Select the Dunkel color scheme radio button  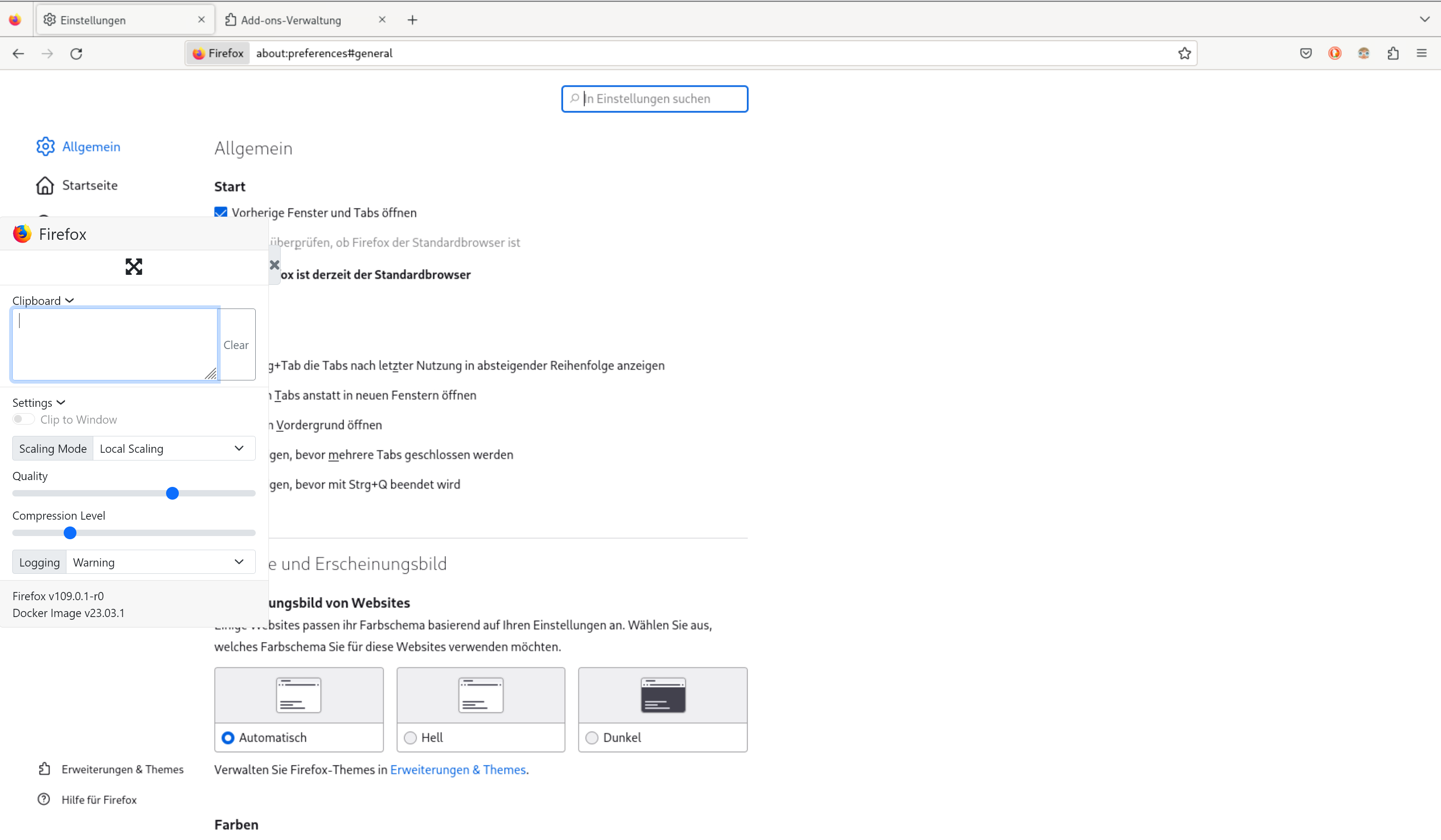592,738
